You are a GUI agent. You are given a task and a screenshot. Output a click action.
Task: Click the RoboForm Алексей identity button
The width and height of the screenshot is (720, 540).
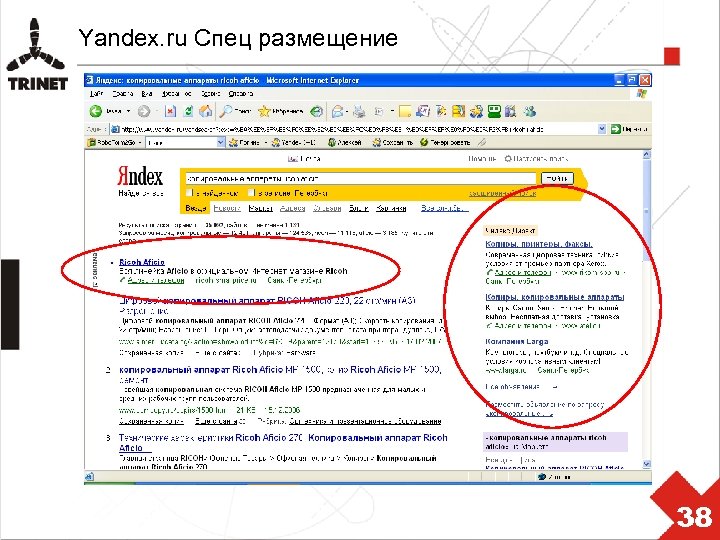pyautogui.click(x=345, y=143)
